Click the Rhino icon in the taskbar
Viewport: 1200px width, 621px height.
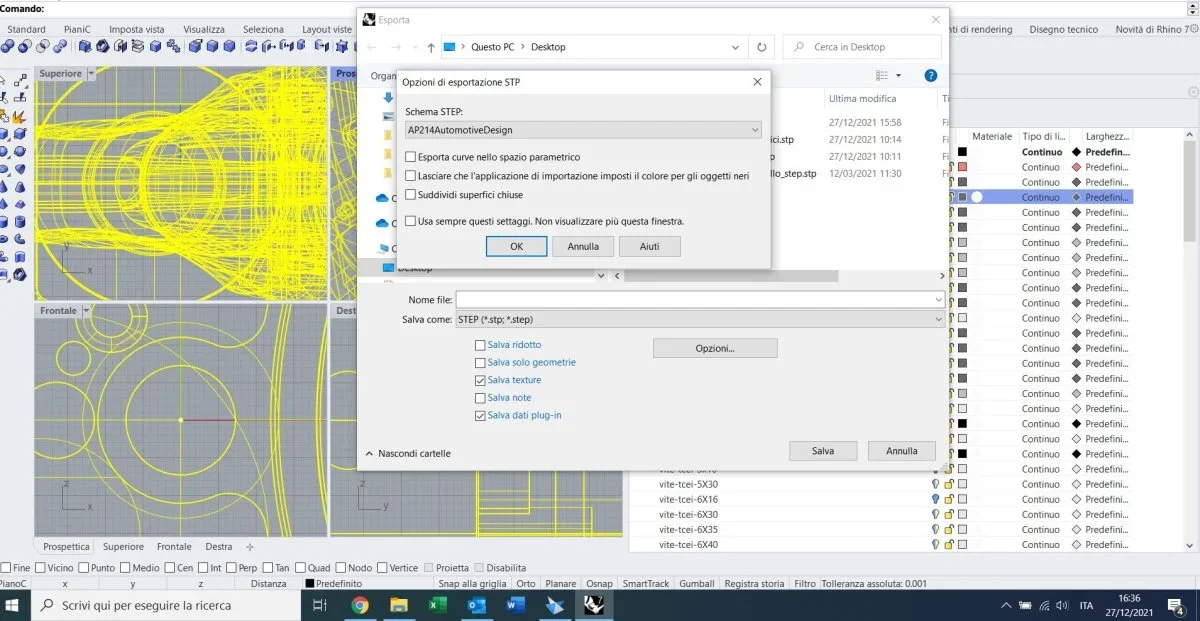point(592,605)
